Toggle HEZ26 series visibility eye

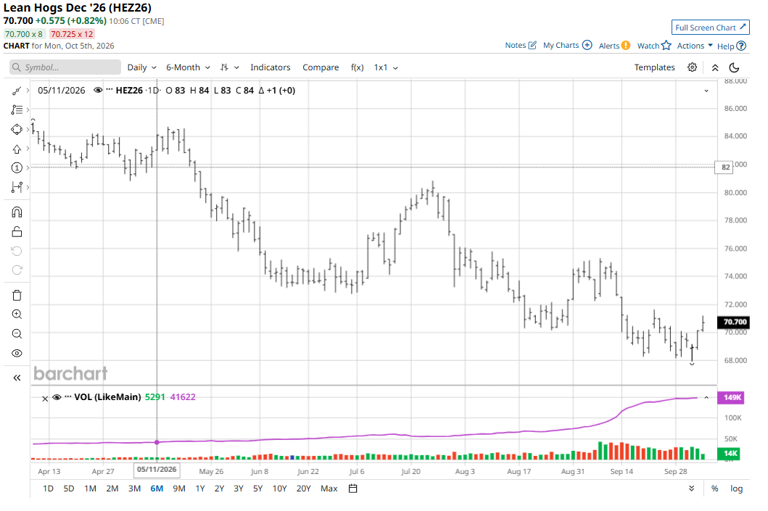(x=98, y=90)
